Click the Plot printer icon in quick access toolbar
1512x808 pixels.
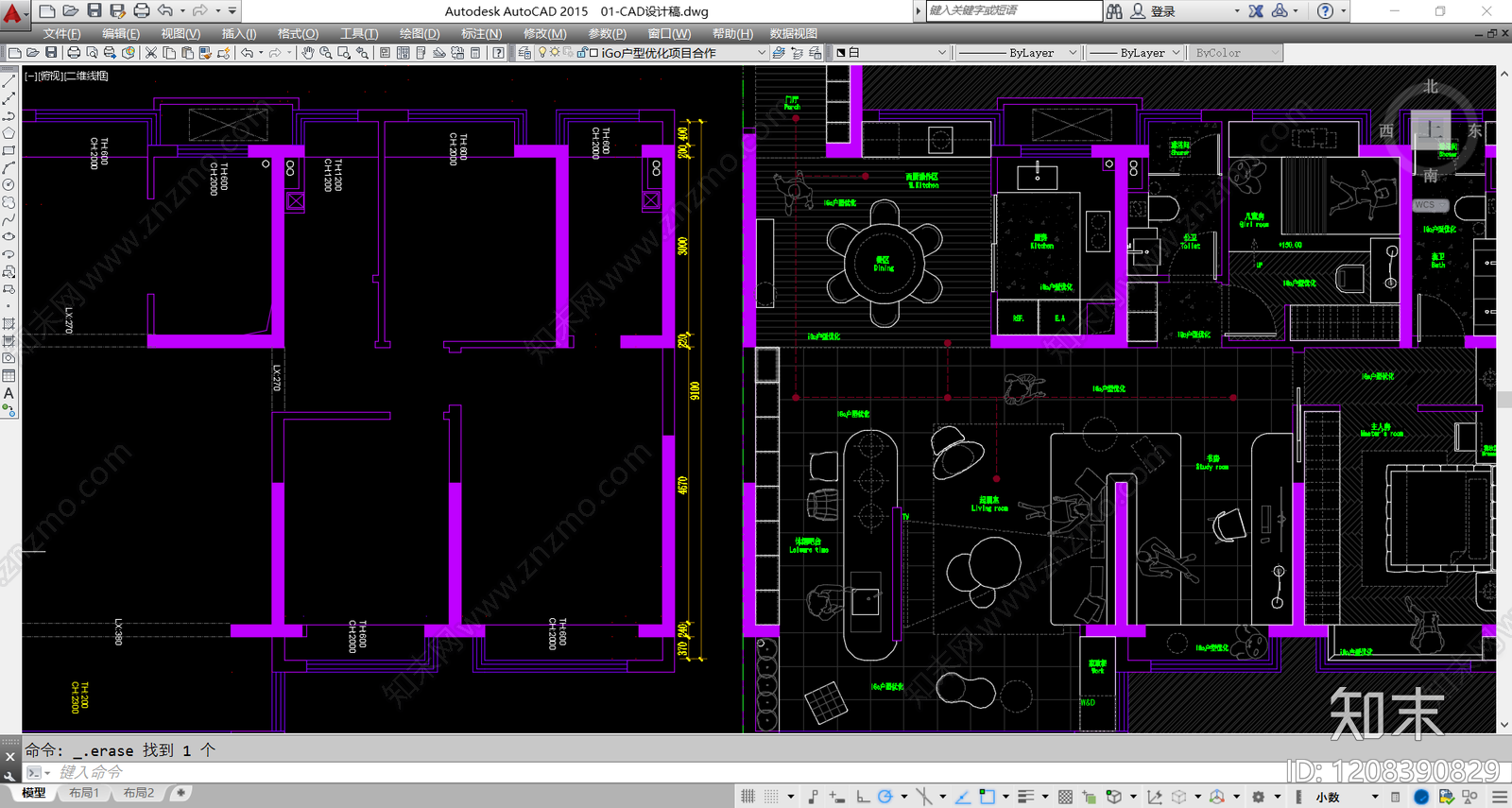point(142,10)
